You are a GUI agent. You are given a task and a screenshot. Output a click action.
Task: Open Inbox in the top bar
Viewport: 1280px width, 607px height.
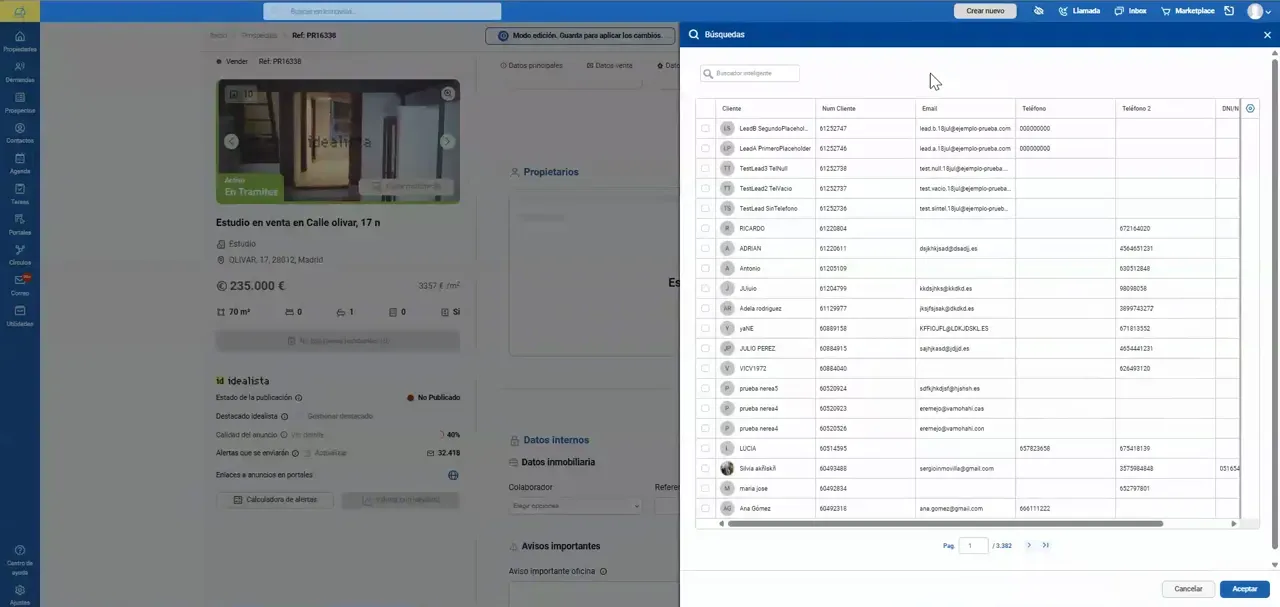click(x=1130, y=11)
